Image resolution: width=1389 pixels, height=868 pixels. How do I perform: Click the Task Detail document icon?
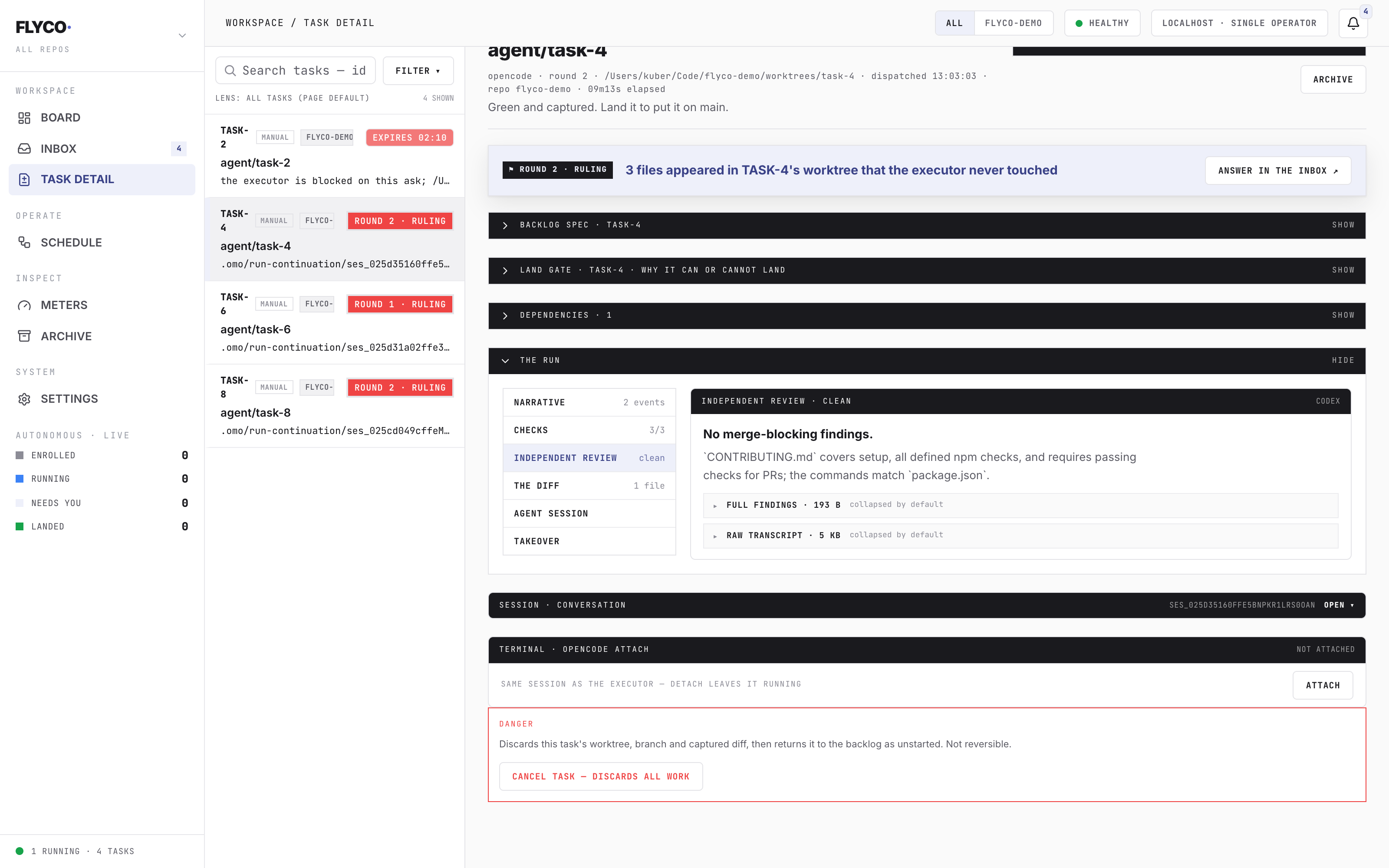[24, 180]
